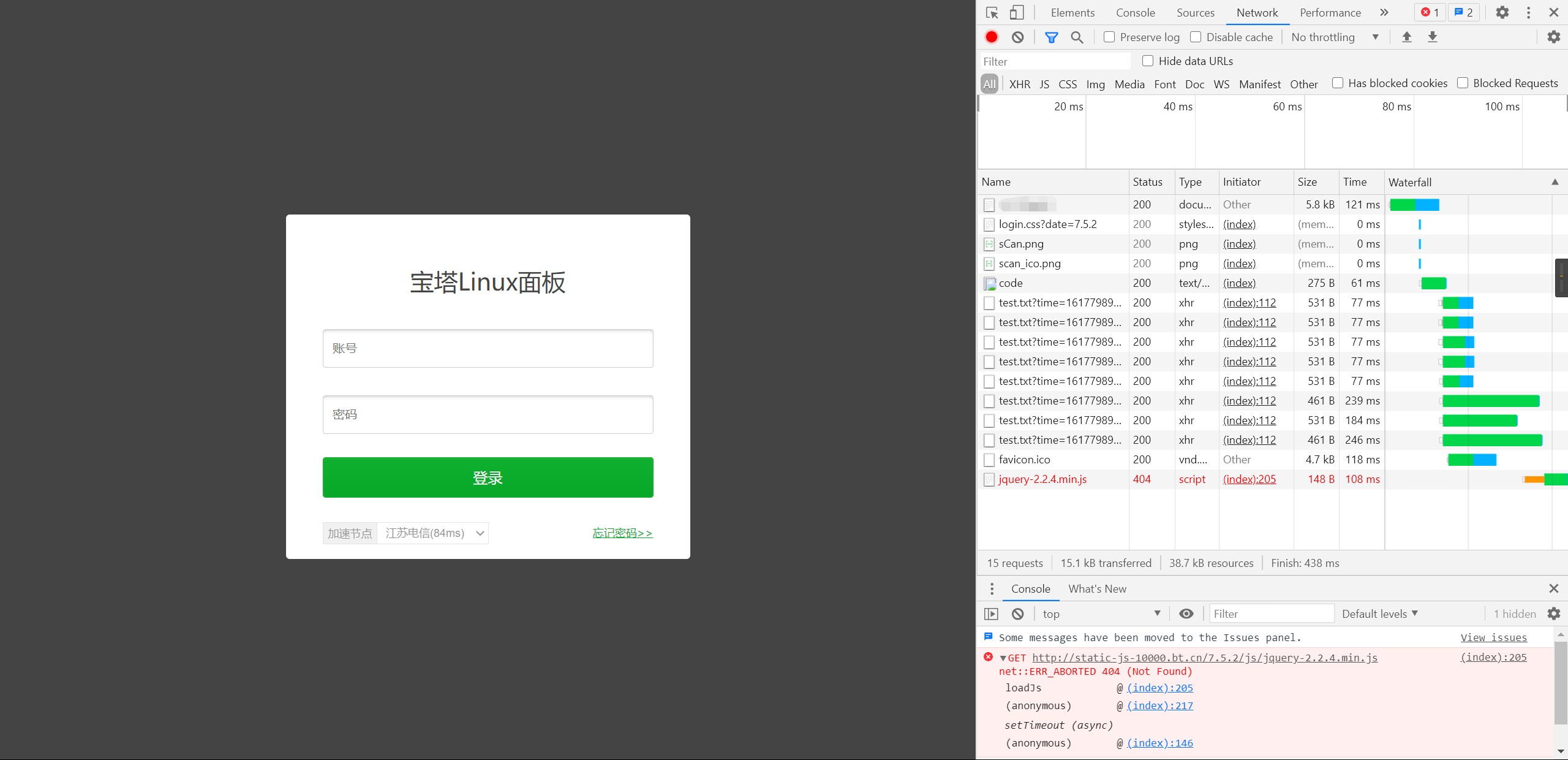
Task: Switch to the Performance tab
Action: (1330, 13)
